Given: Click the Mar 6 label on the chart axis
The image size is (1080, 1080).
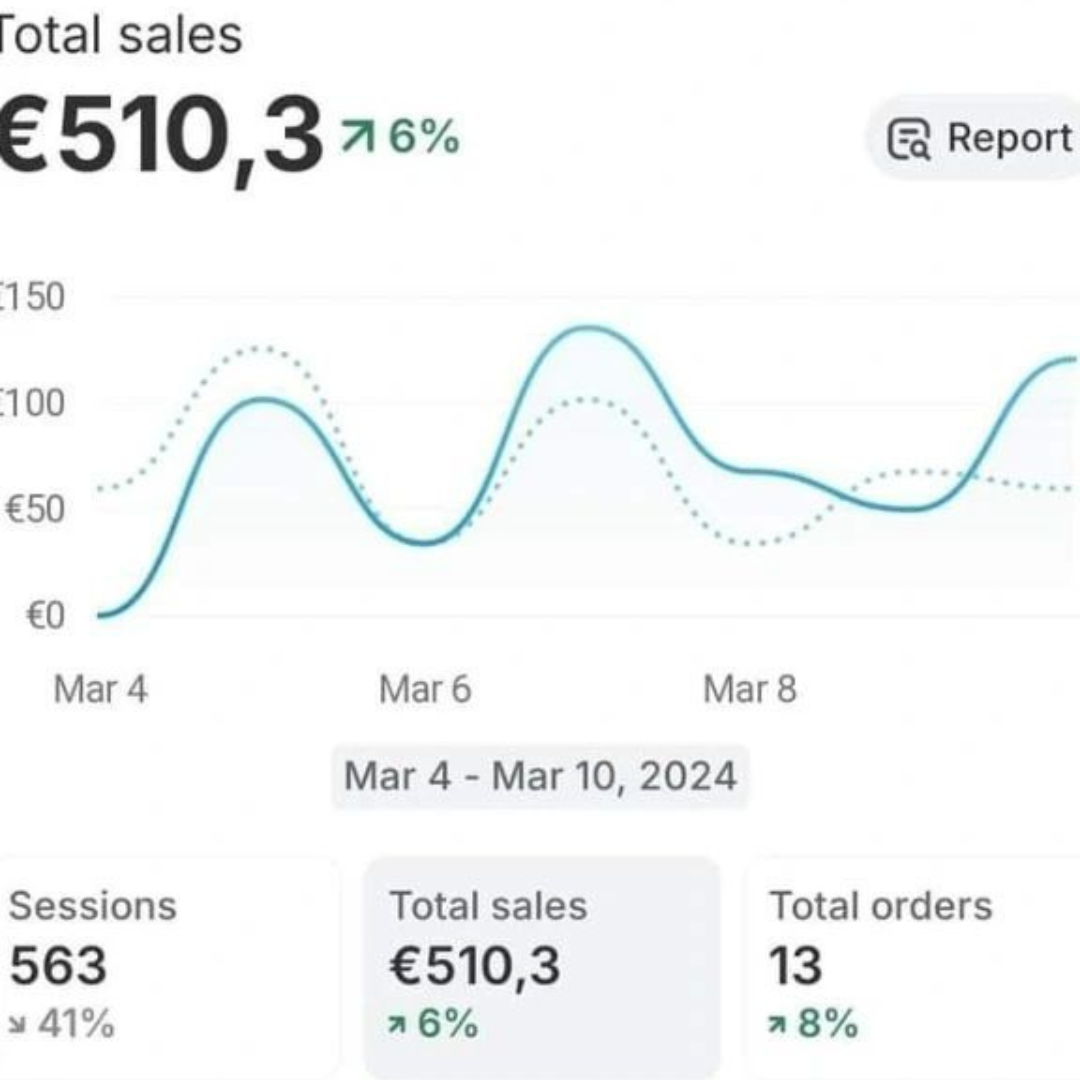Looking at the screenshot, I should click(x=425, y=689).
